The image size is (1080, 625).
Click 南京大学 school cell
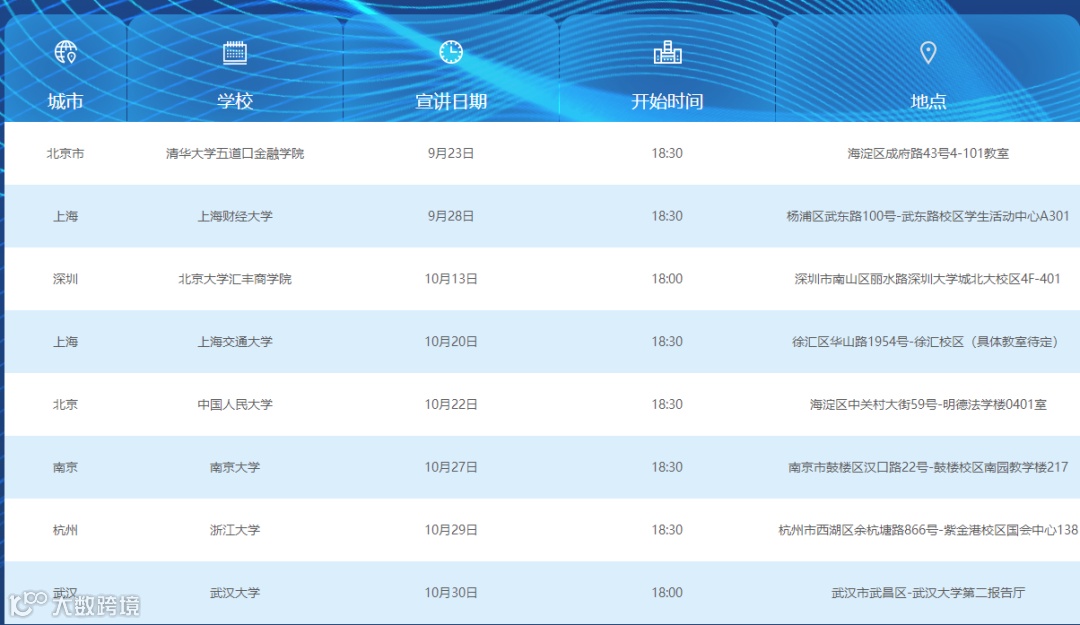click(235, 467)
